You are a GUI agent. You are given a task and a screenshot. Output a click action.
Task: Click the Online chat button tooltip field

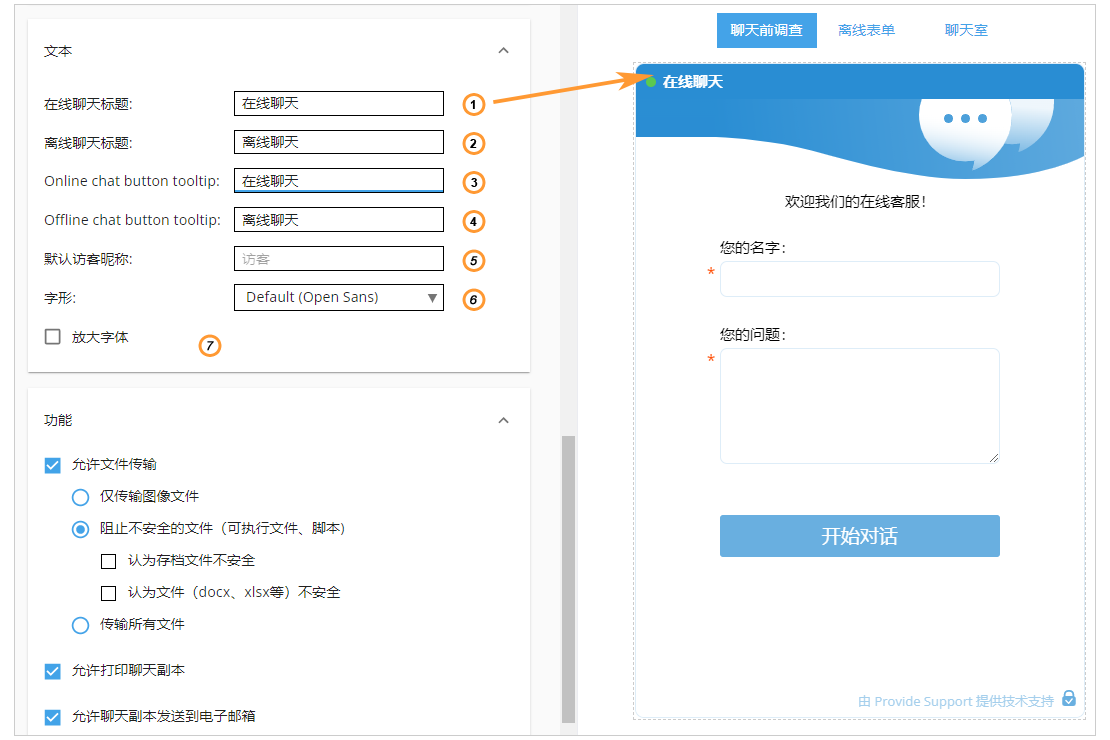(x=339, y=181)
